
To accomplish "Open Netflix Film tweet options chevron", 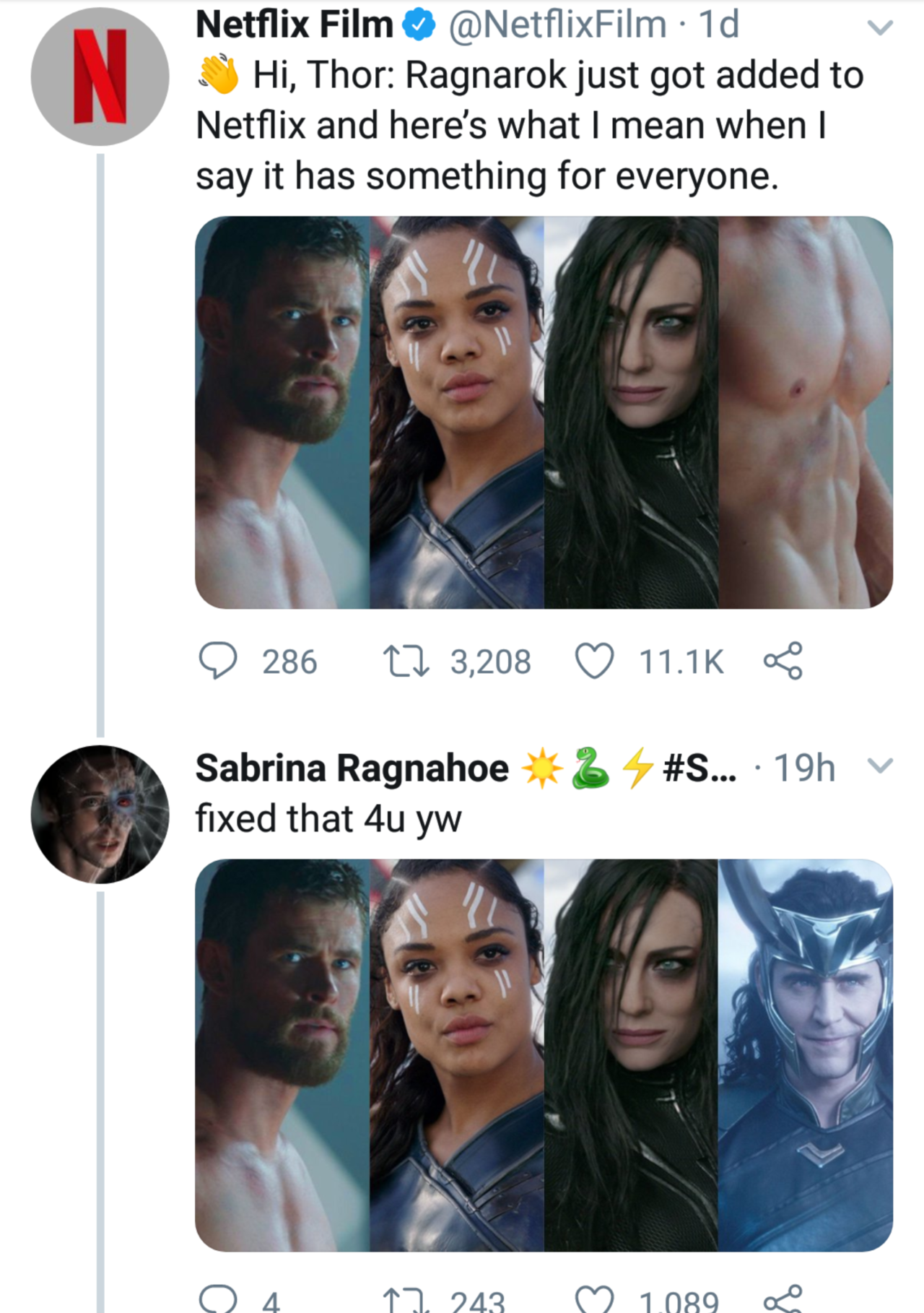I will pyautogui.click(x=880, y=27).
